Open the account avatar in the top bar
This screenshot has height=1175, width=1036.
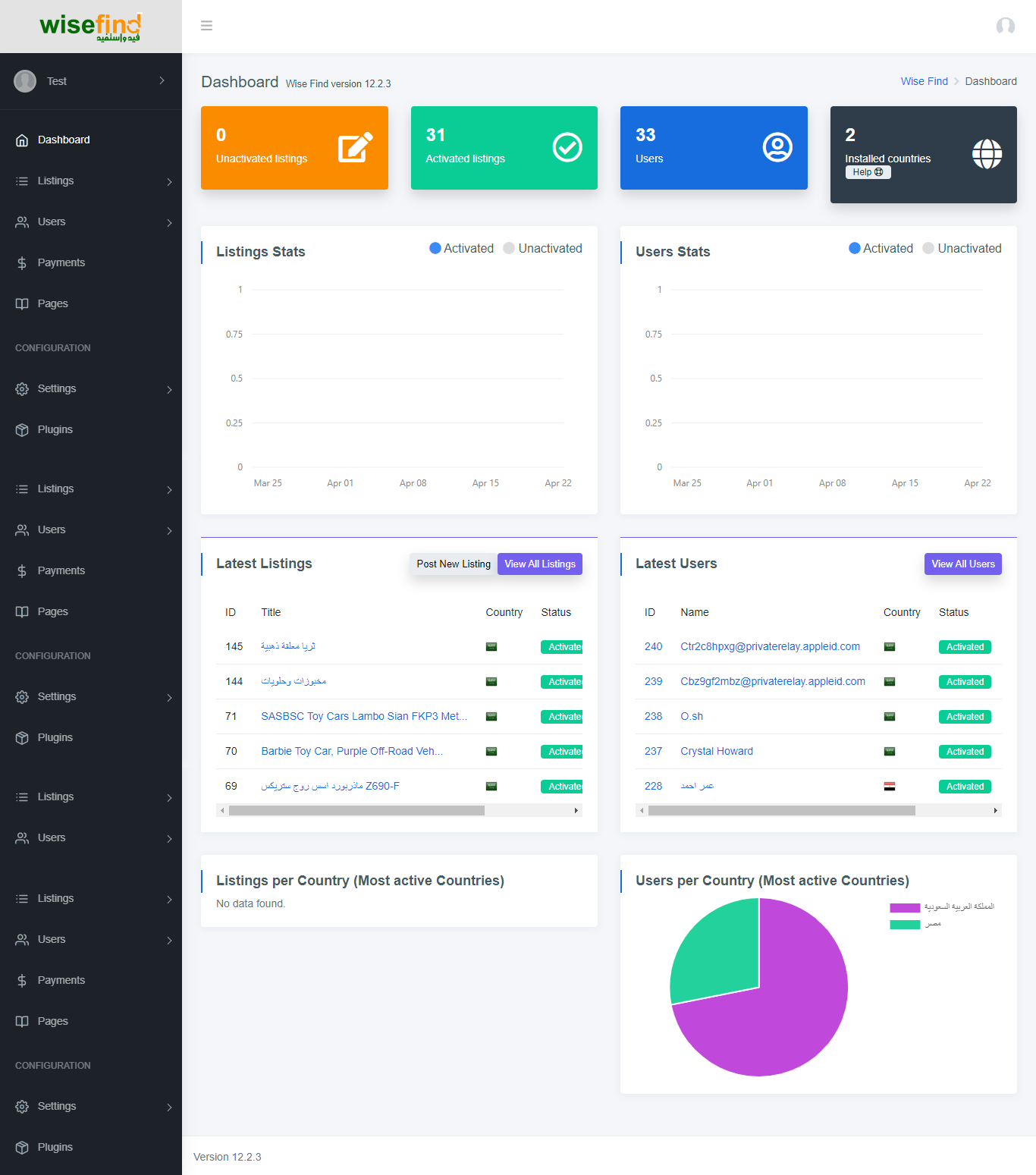1006,26
